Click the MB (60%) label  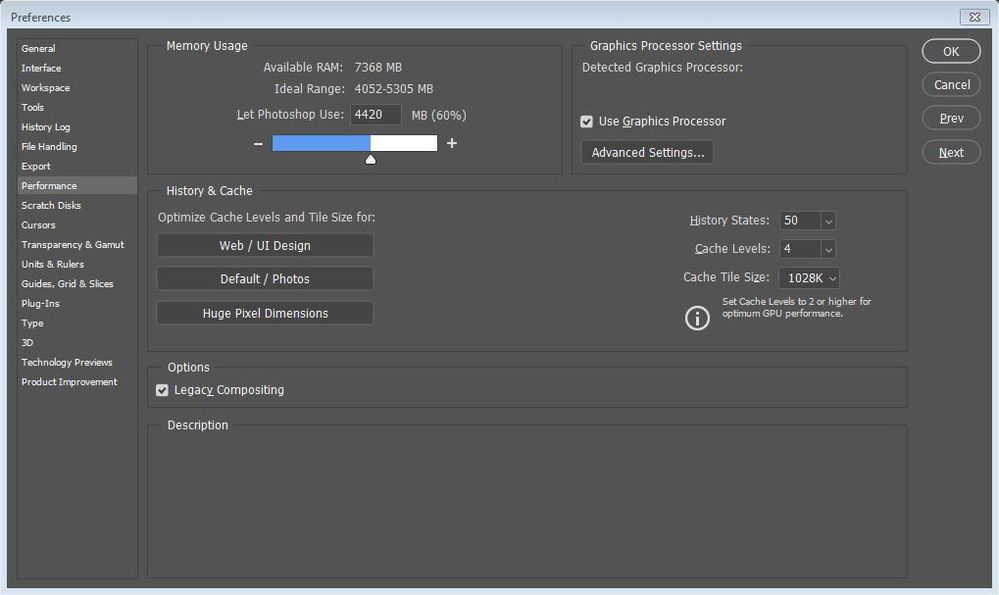pyautogui.click(x=439, y=115)
